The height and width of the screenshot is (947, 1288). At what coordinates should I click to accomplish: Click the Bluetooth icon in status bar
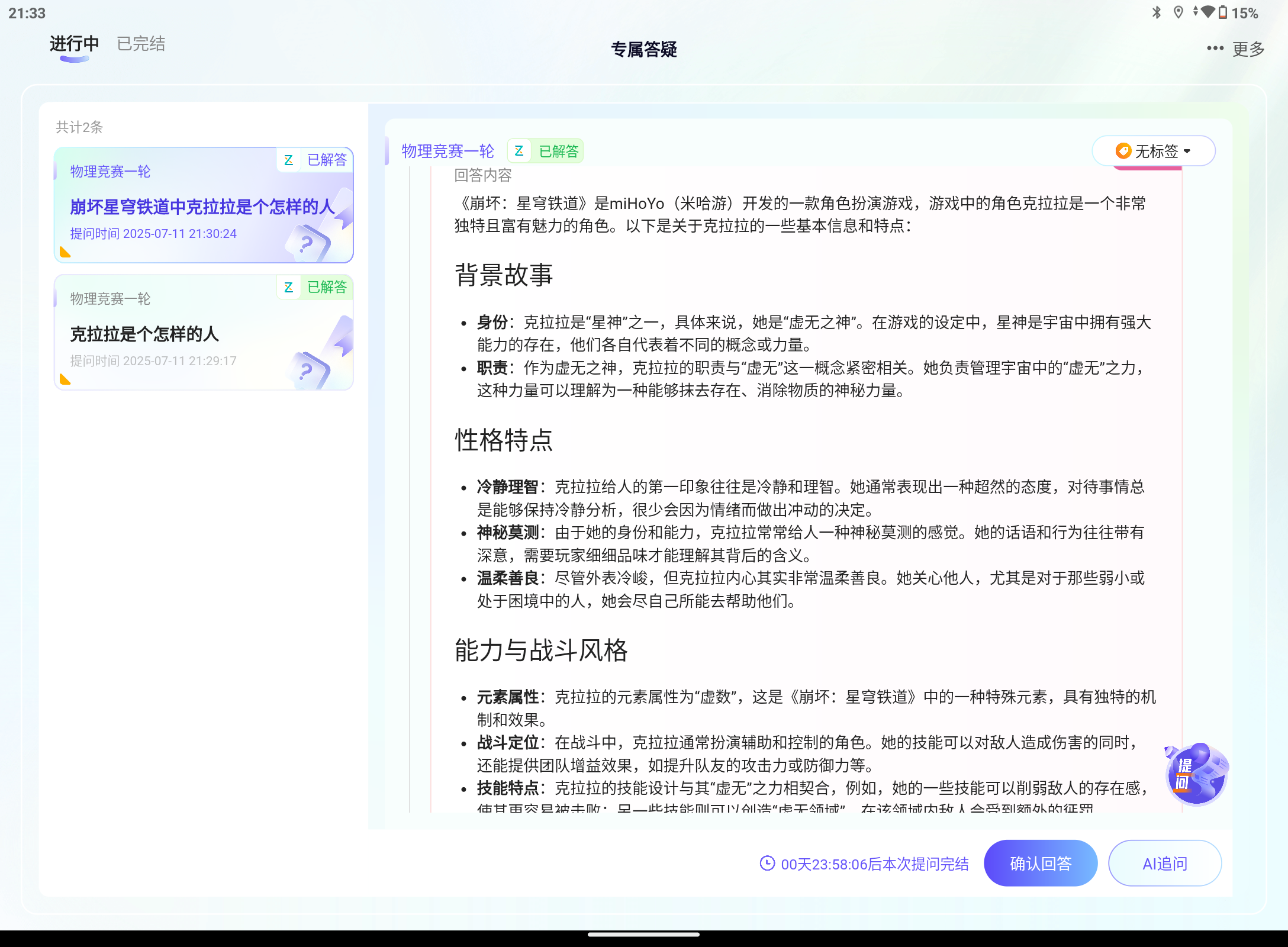pos(1157,12)
